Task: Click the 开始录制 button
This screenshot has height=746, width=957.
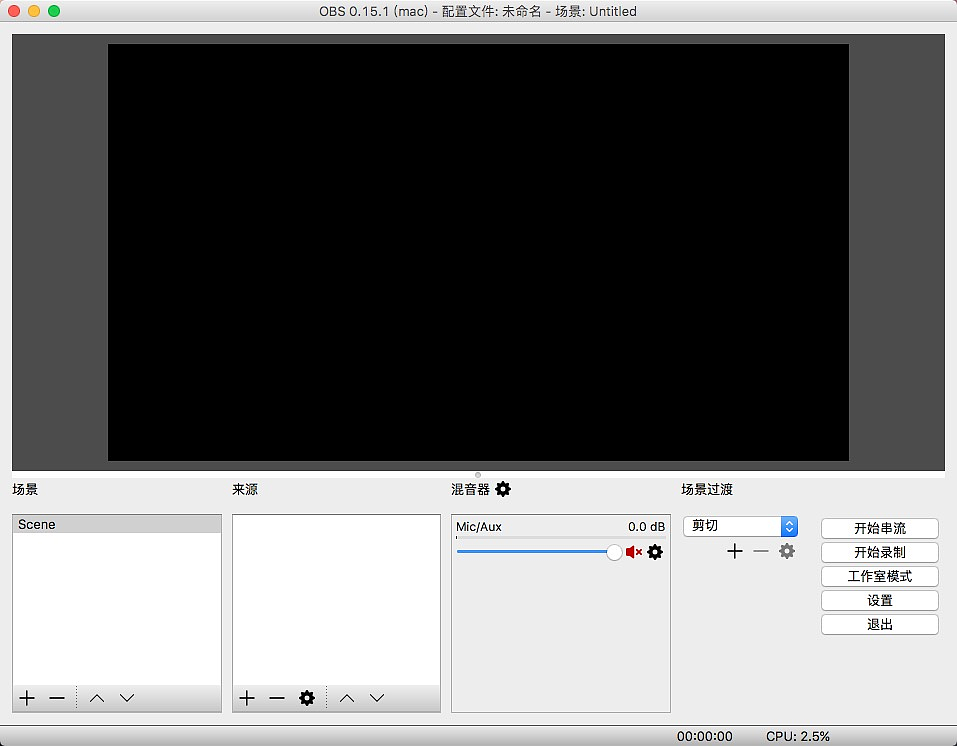Action: (879, 552)
